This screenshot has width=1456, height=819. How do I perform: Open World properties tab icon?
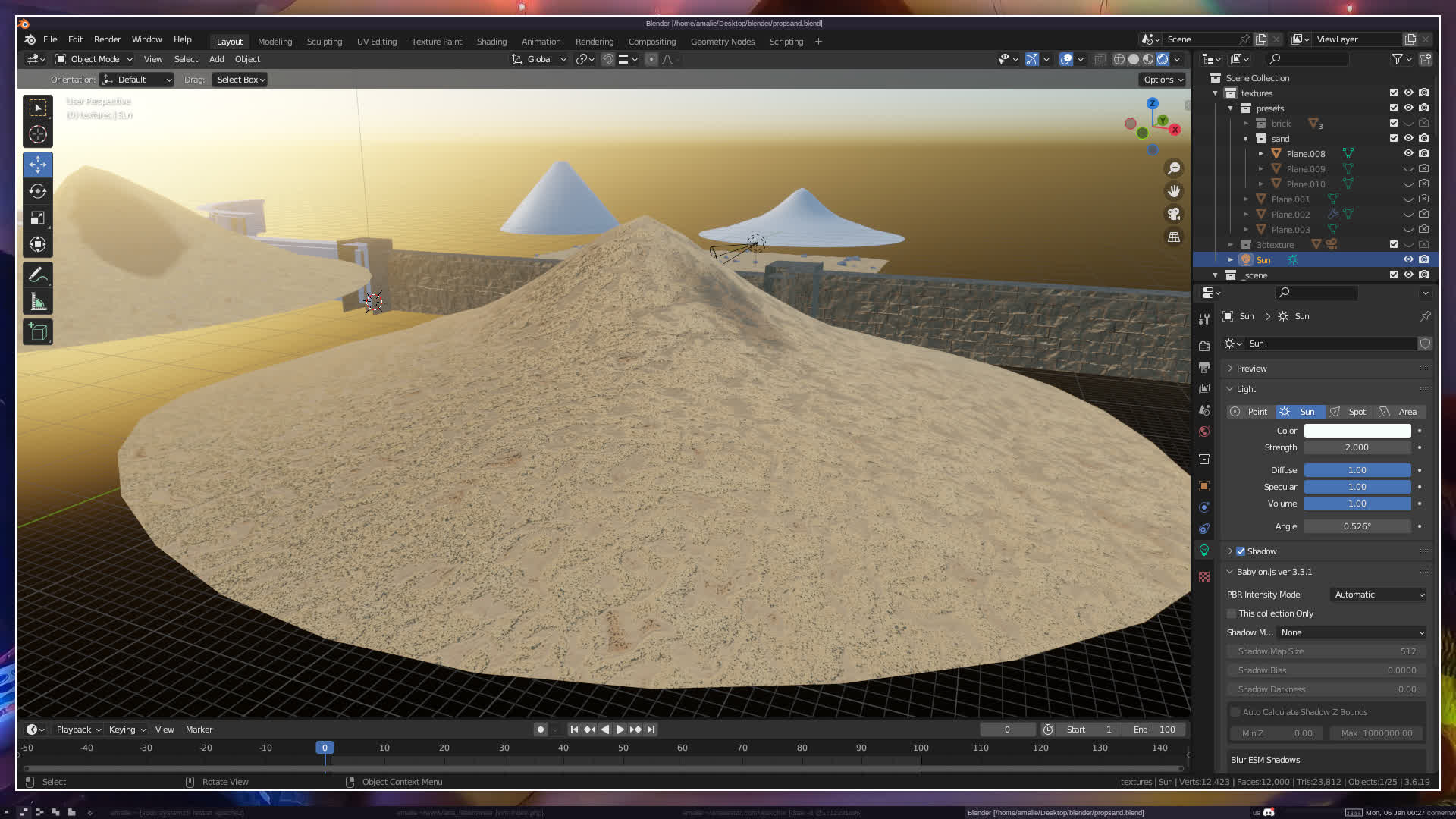click(1204, 431)
